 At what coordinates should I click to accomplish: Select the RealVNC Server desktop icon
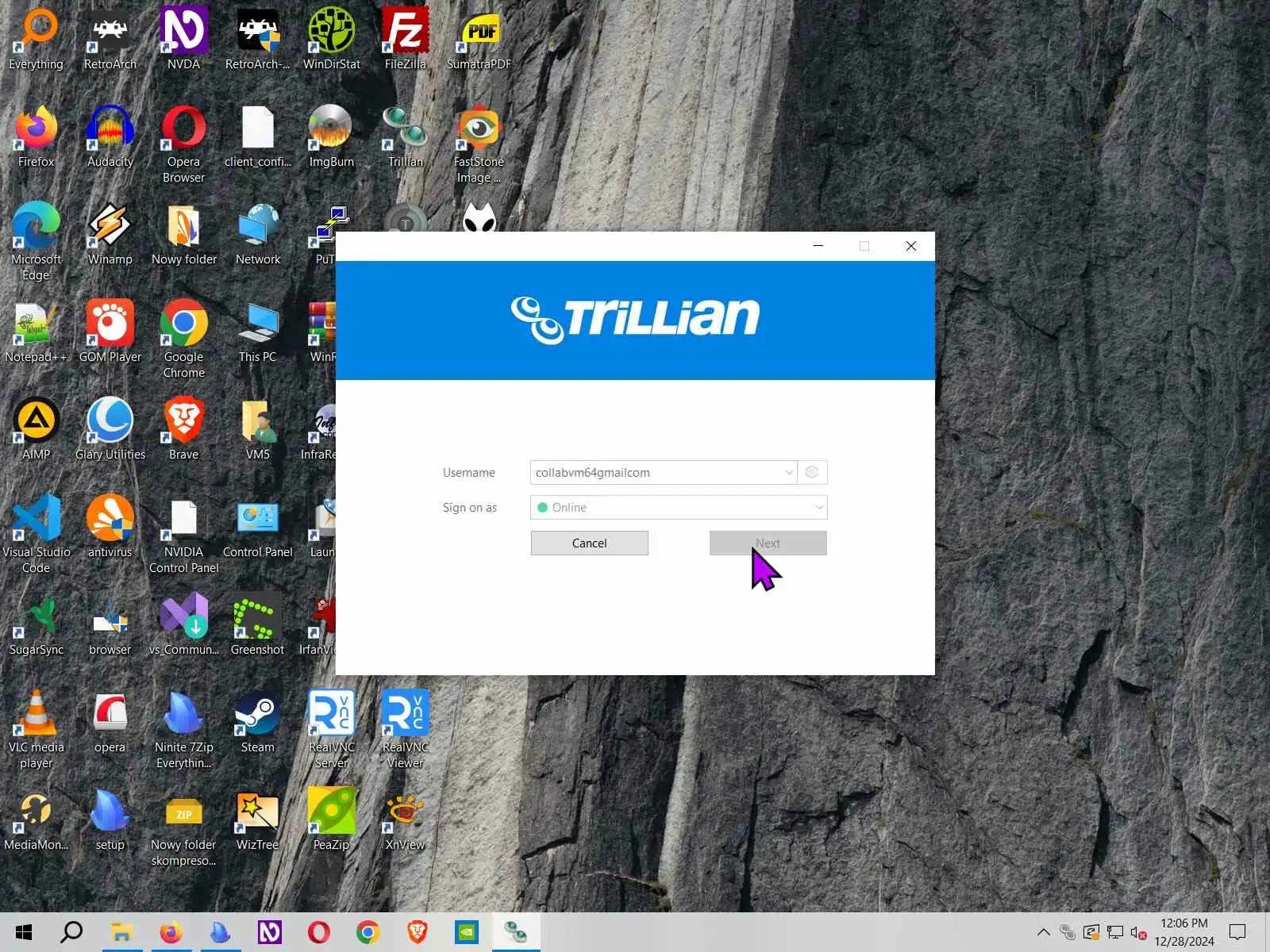(x=332, y=730)
